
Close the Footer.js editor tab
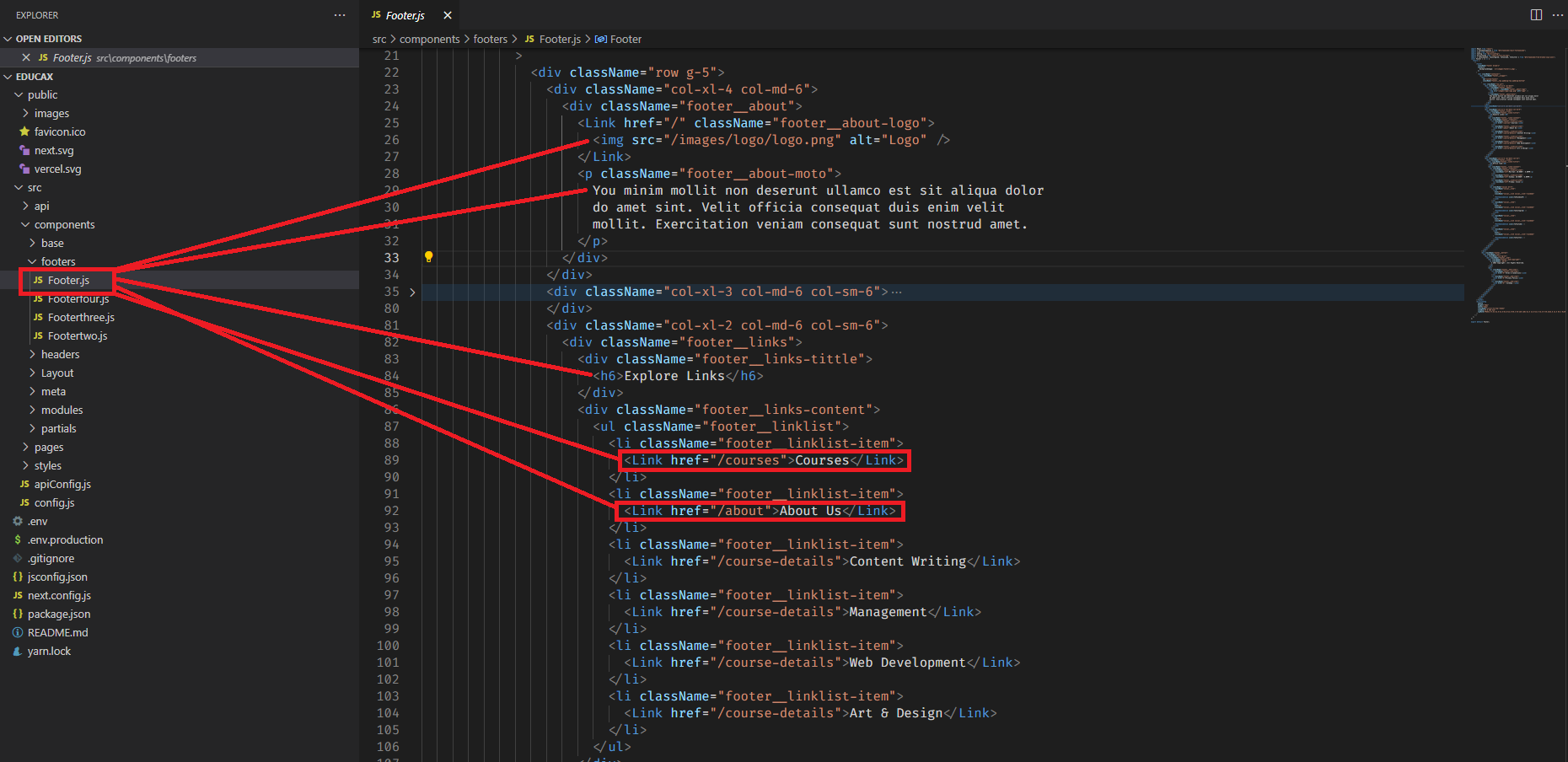pos(448,15)
